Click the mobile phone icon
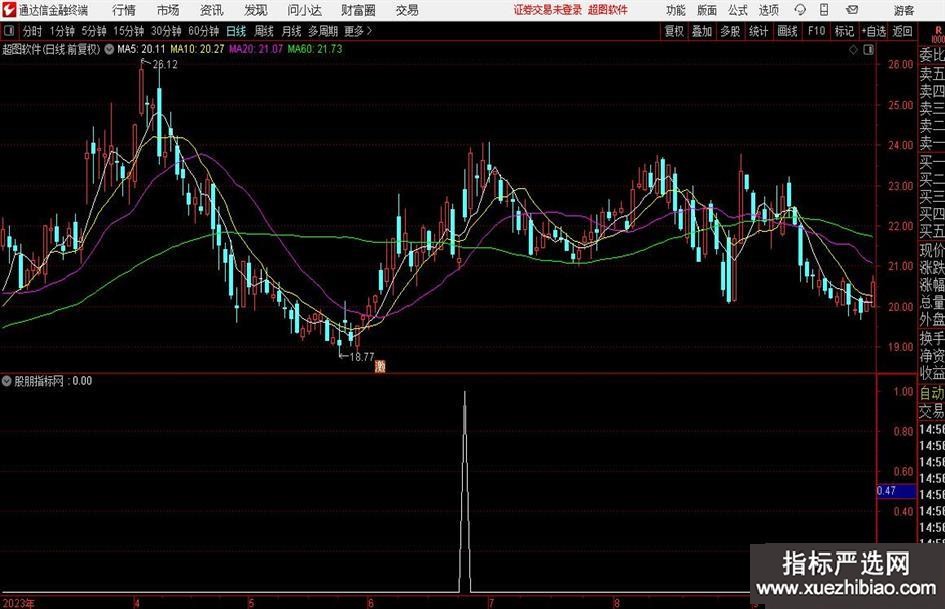The image size is (945, 609). tap(824, 10)
